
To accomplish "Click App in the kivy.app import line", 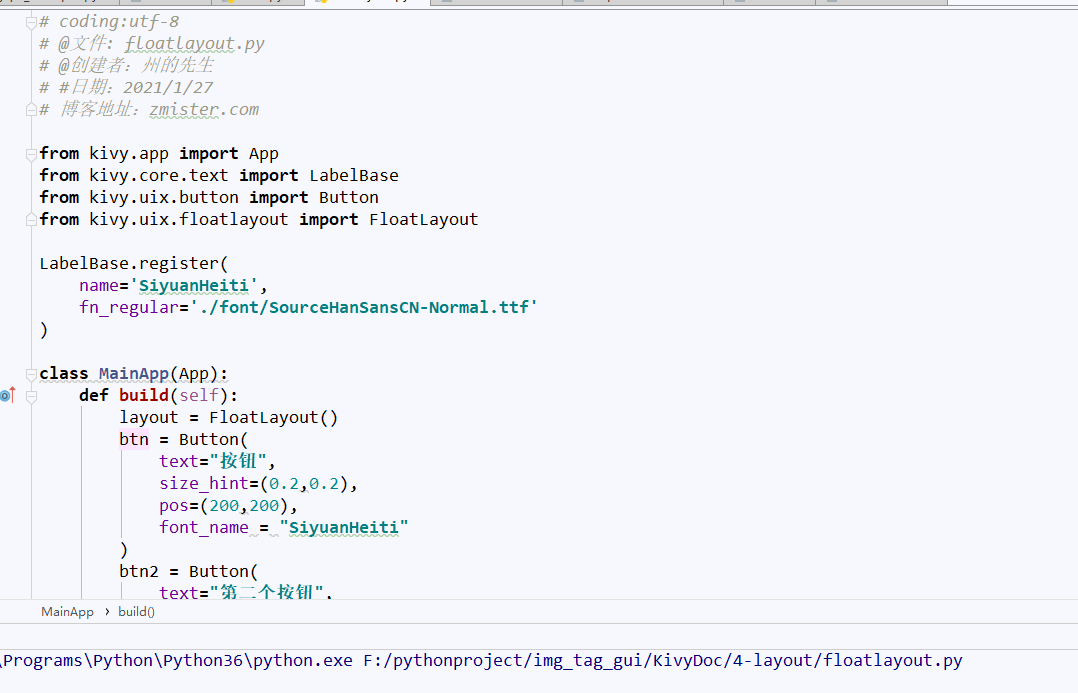I will tap(264, 153).
